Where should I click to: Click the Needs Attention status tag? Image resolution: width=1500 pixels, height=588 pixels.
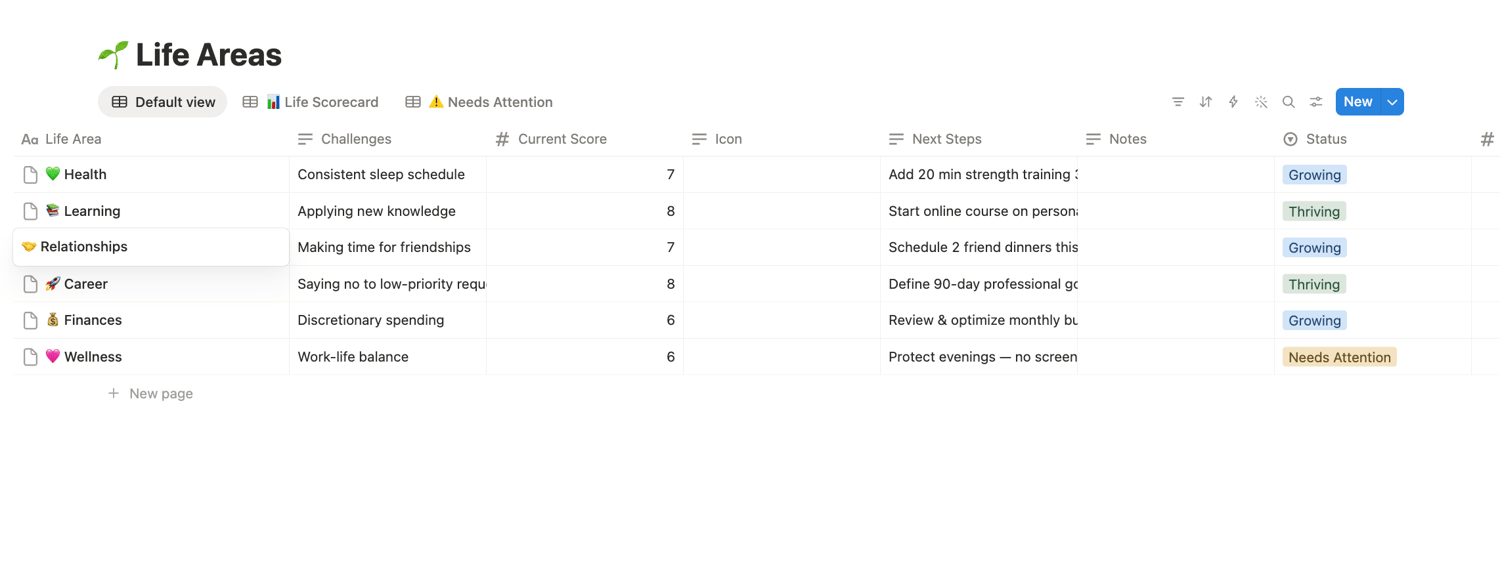pyautogui.click(x=1340, y=357)
